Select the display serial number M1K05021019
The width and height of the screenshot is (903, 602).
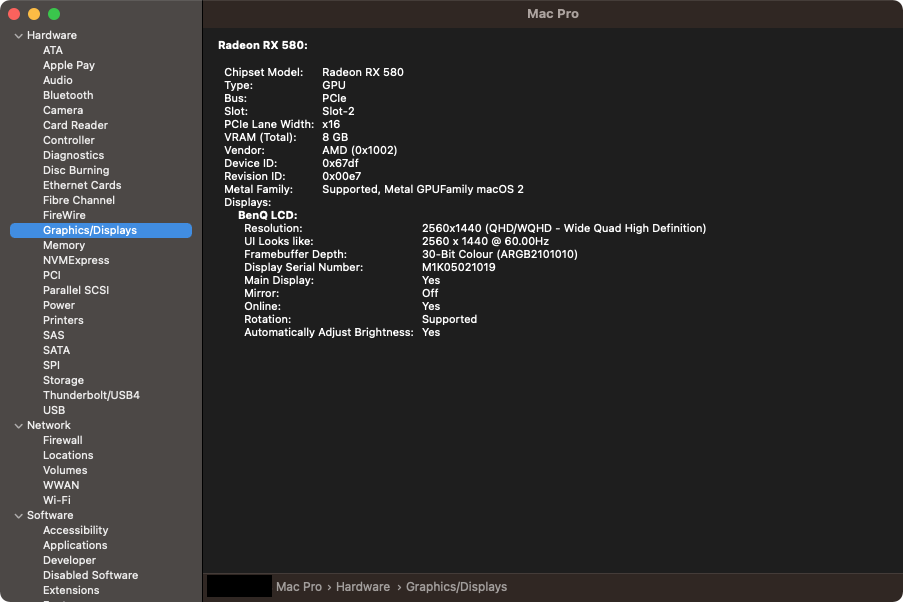point(458,267)
